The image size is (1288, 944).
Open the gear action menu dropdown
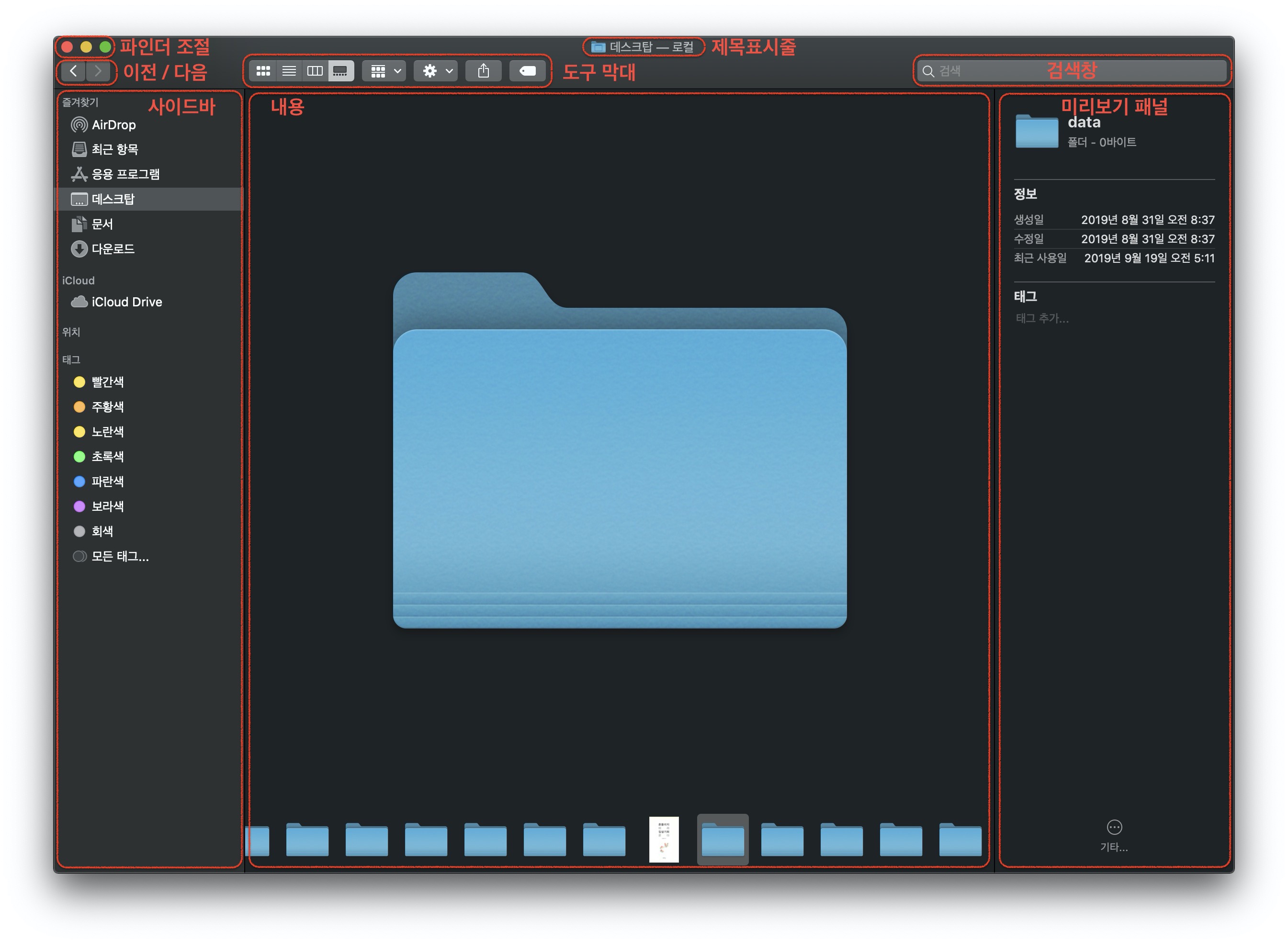tap(436, 71)
